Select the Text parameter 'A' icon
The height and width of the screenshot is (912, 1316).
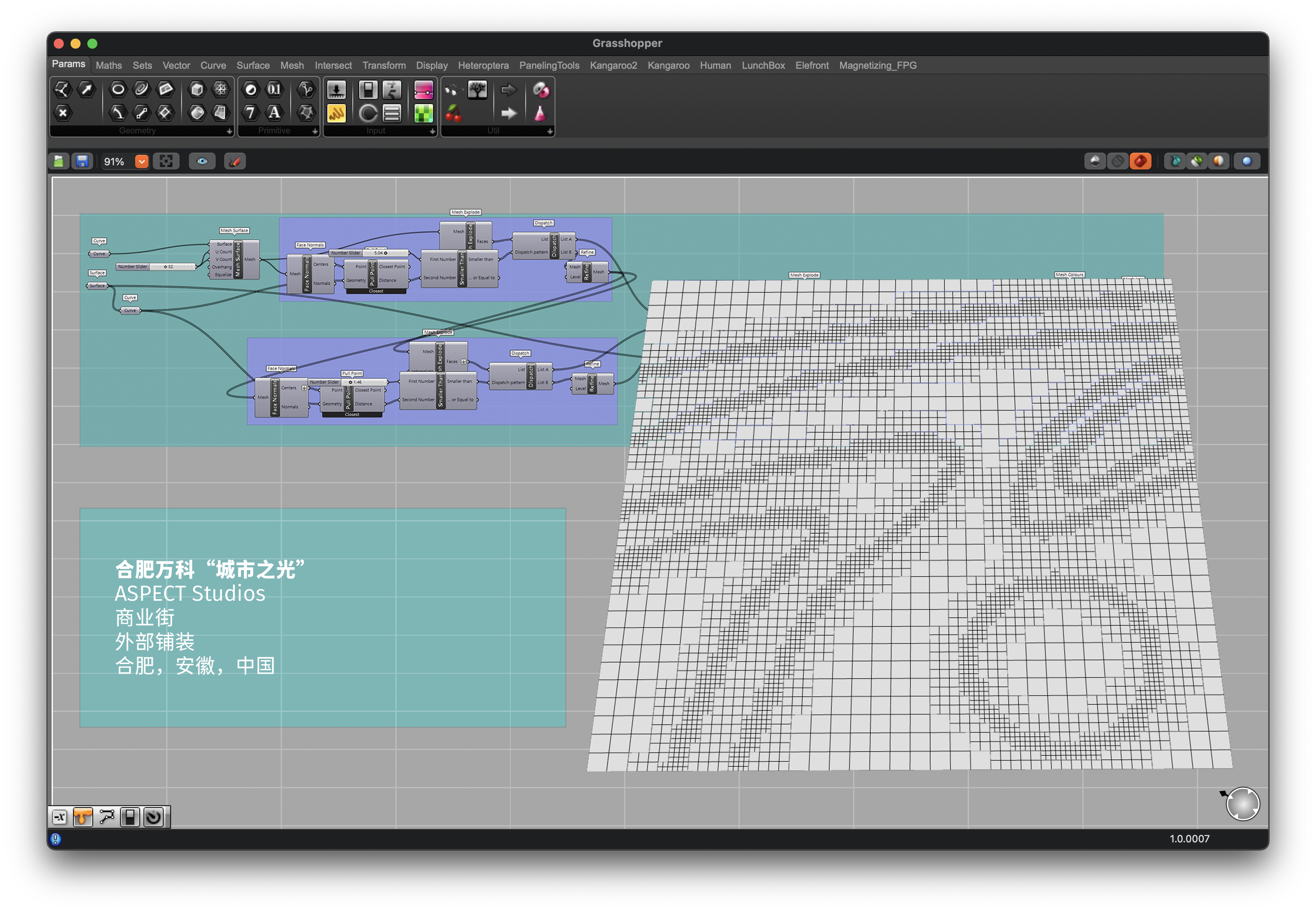click(274, 112)
